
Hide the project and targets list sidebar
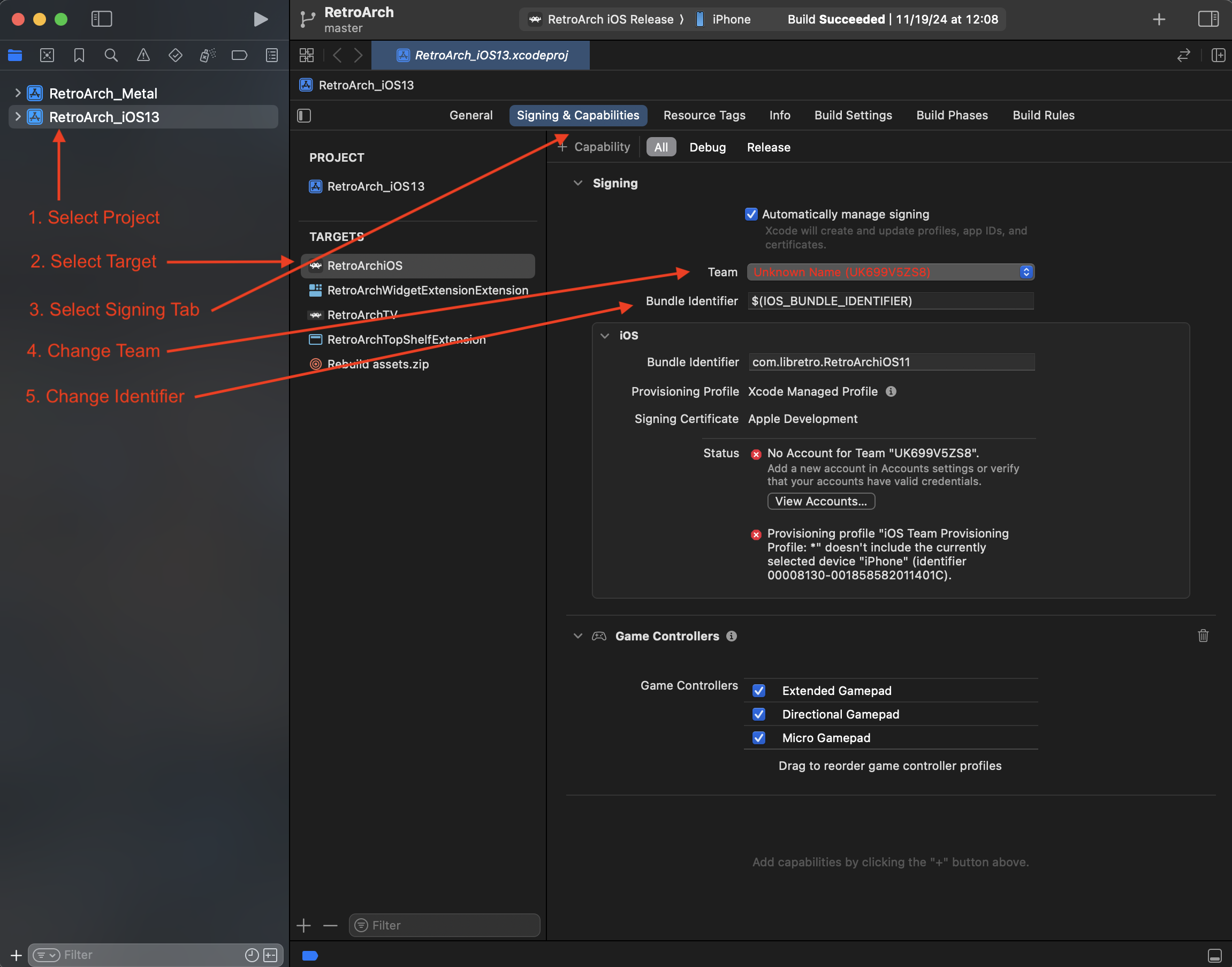coord(305,116)
